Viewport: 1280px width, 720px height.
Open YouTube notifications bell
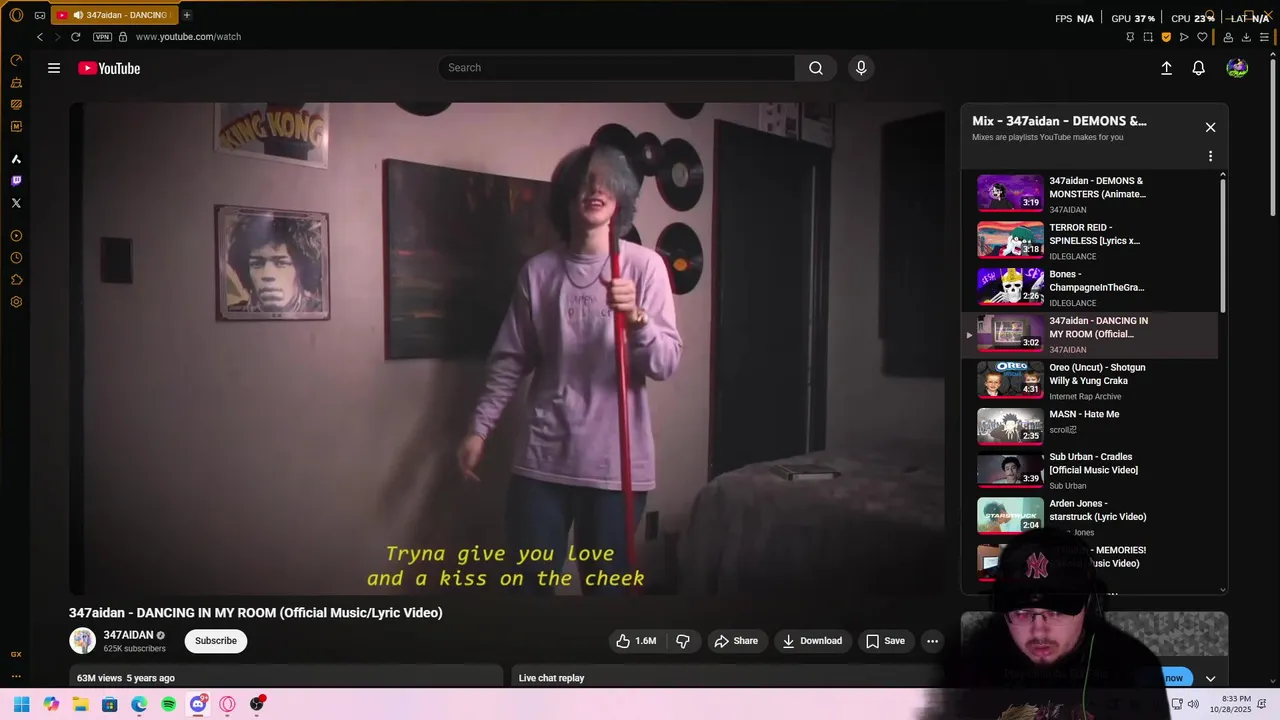[x=1198, y=68]
